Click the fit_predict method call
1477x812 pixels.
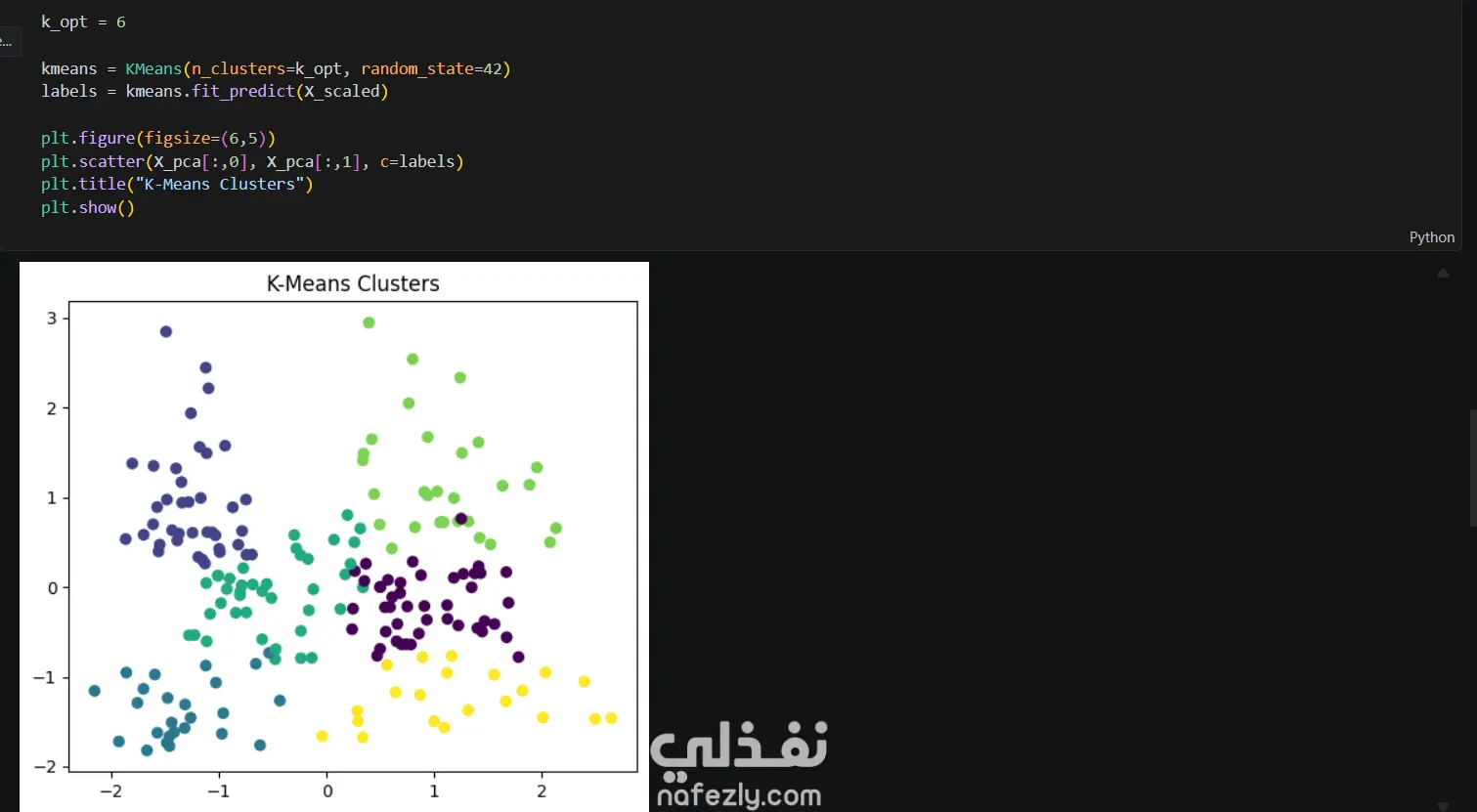[x=243, y=91]
